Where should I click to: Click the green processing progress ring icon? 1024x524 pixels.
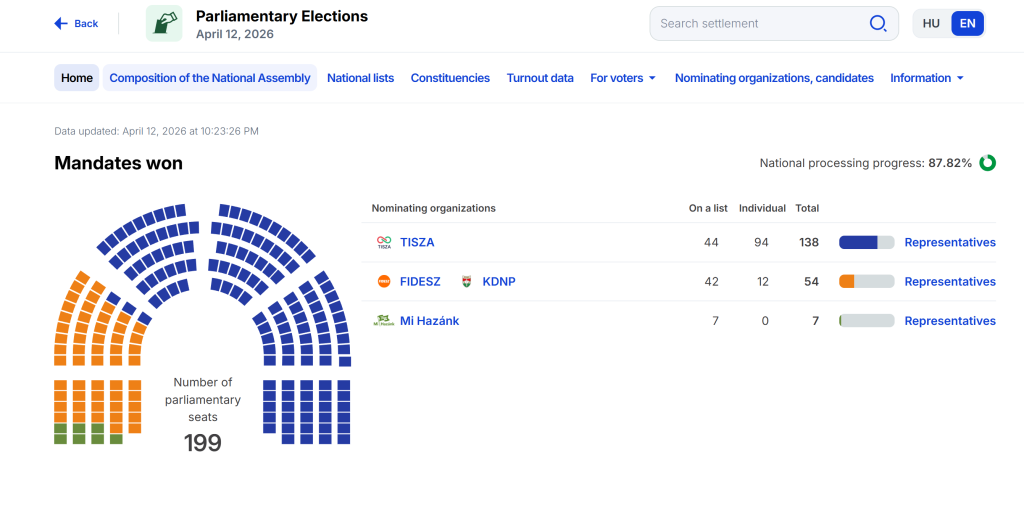click(x=987, y=163)
